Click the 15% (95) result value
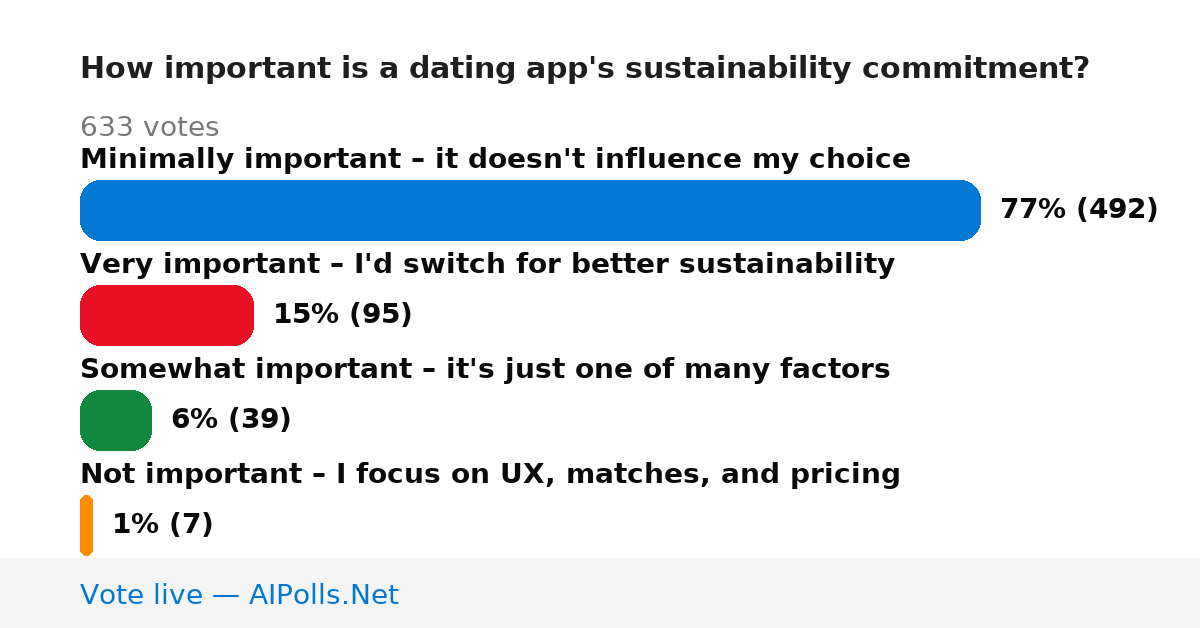This screenshot has height=628, width=1200. click(342, 315)
